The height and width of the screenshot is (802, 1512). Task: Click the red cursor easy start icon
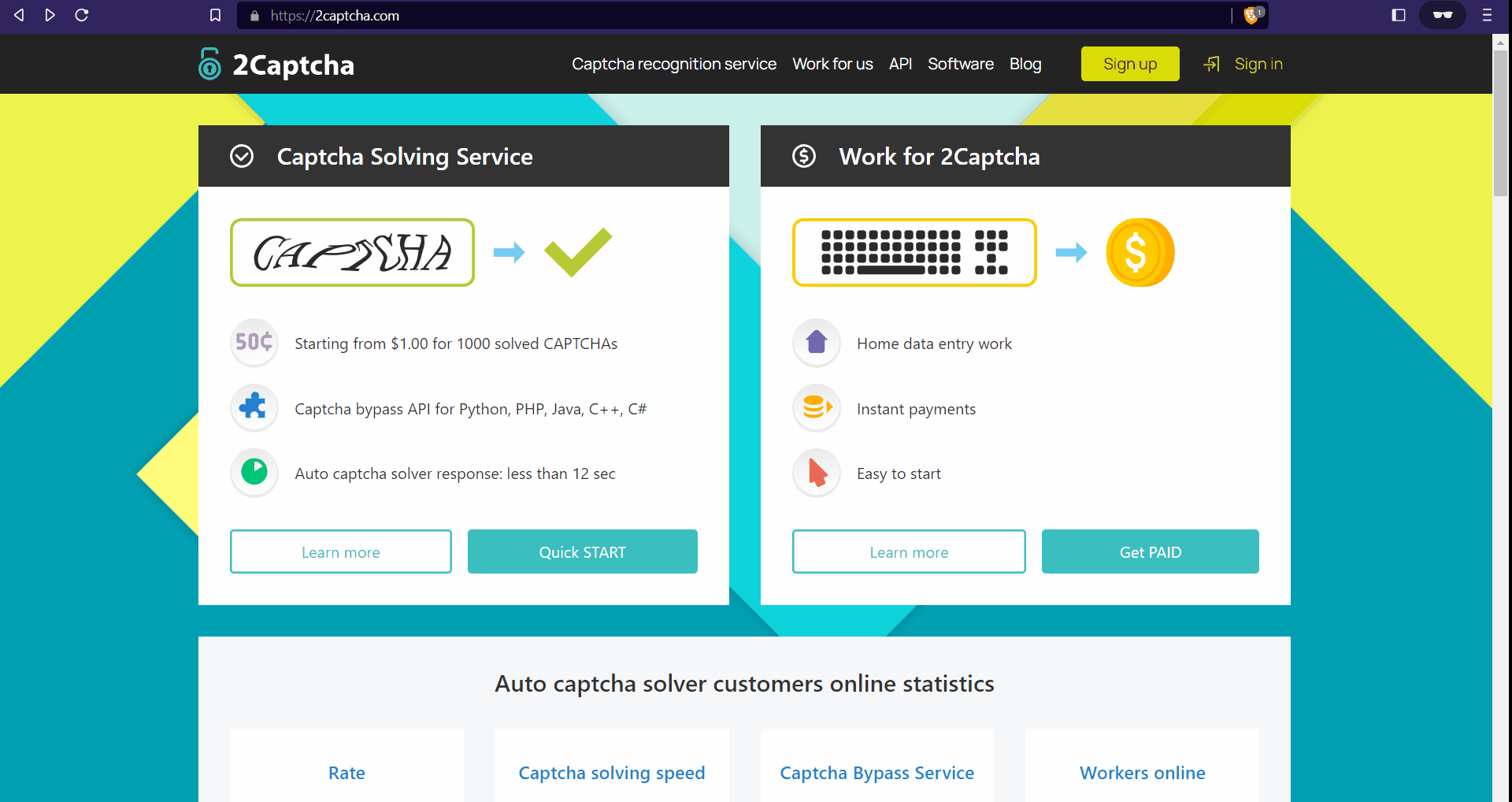pyautogui.click(x=817, y=472)
